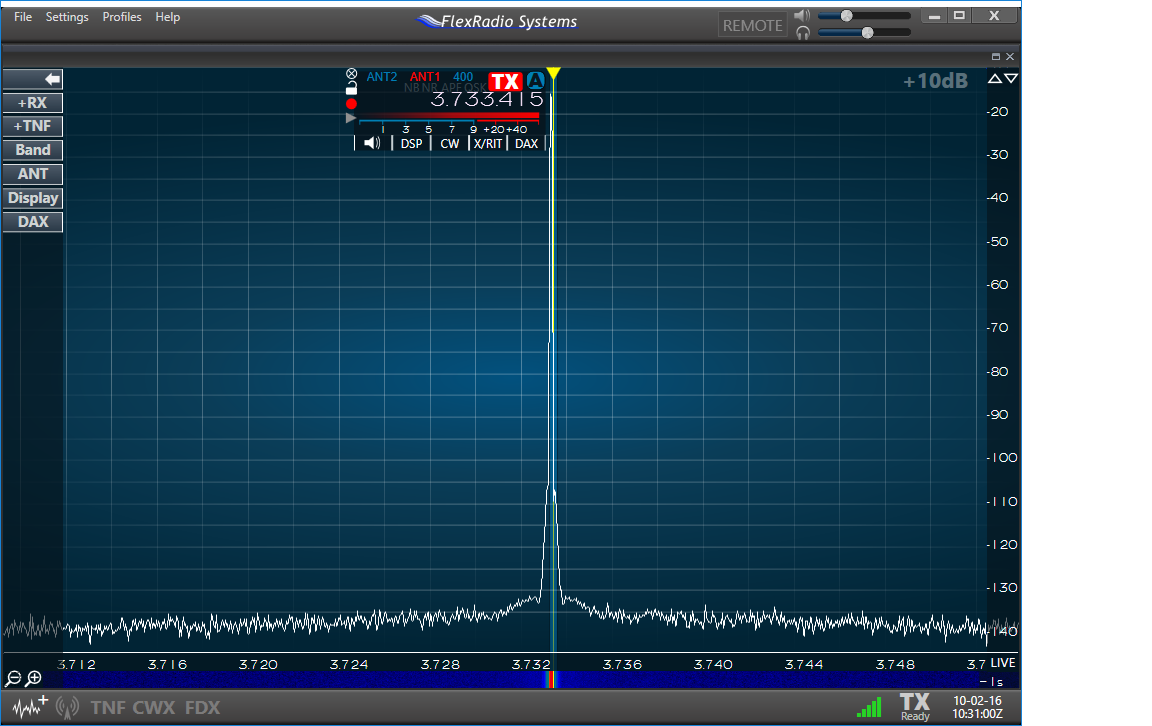The width and height of the screenshot is (1152, 726).
Task: Adjust the headphone volume slider
Action: (x=864, y=32)
